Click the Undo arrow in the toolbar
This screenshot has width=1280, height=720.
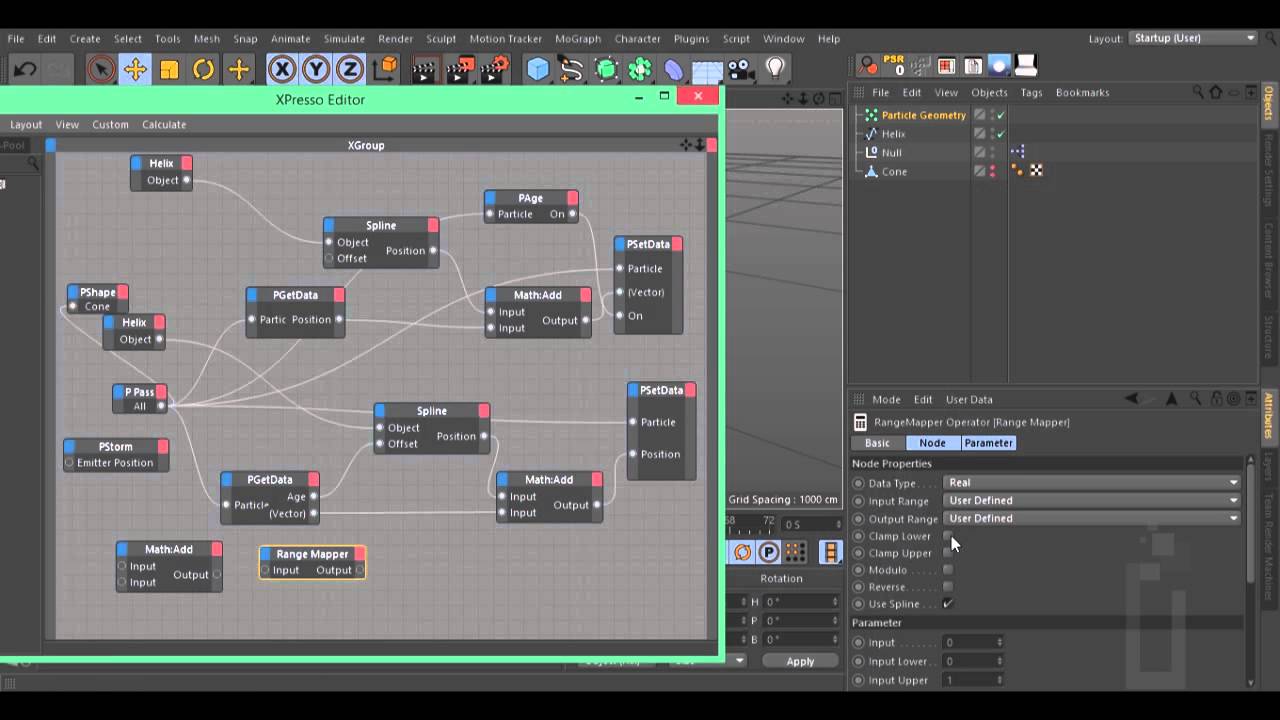click(x=25, y=69)
